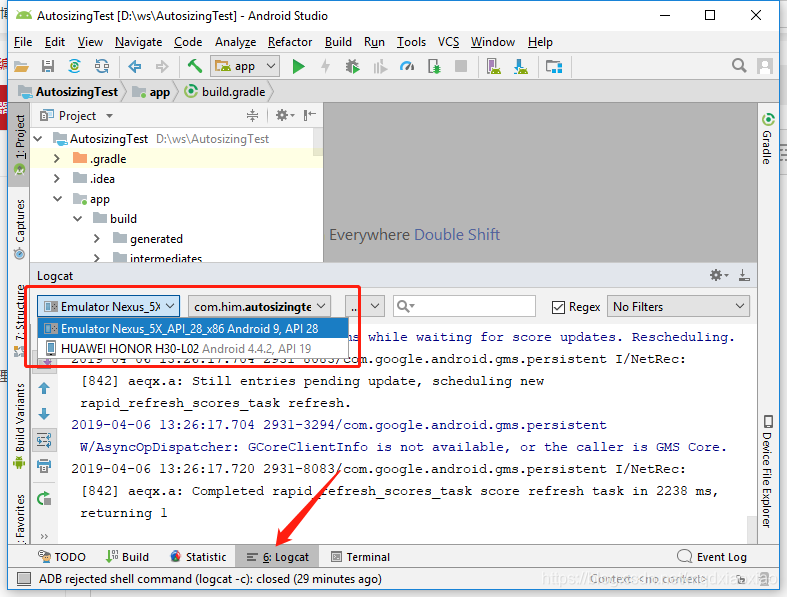Collapse the app module tree node
787x597 pixels.
tap(58, 199)
